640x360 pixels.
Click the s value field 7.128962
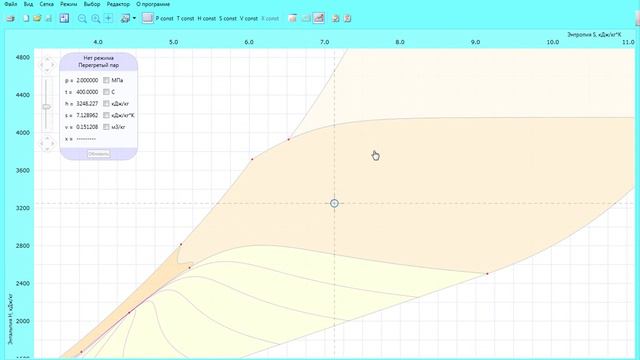coord(87,116)
